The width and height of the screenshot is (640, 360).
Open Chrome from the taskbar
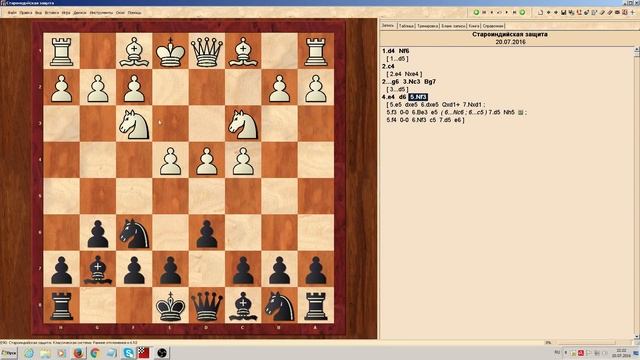pyautogui.click(x=95, y=353)
